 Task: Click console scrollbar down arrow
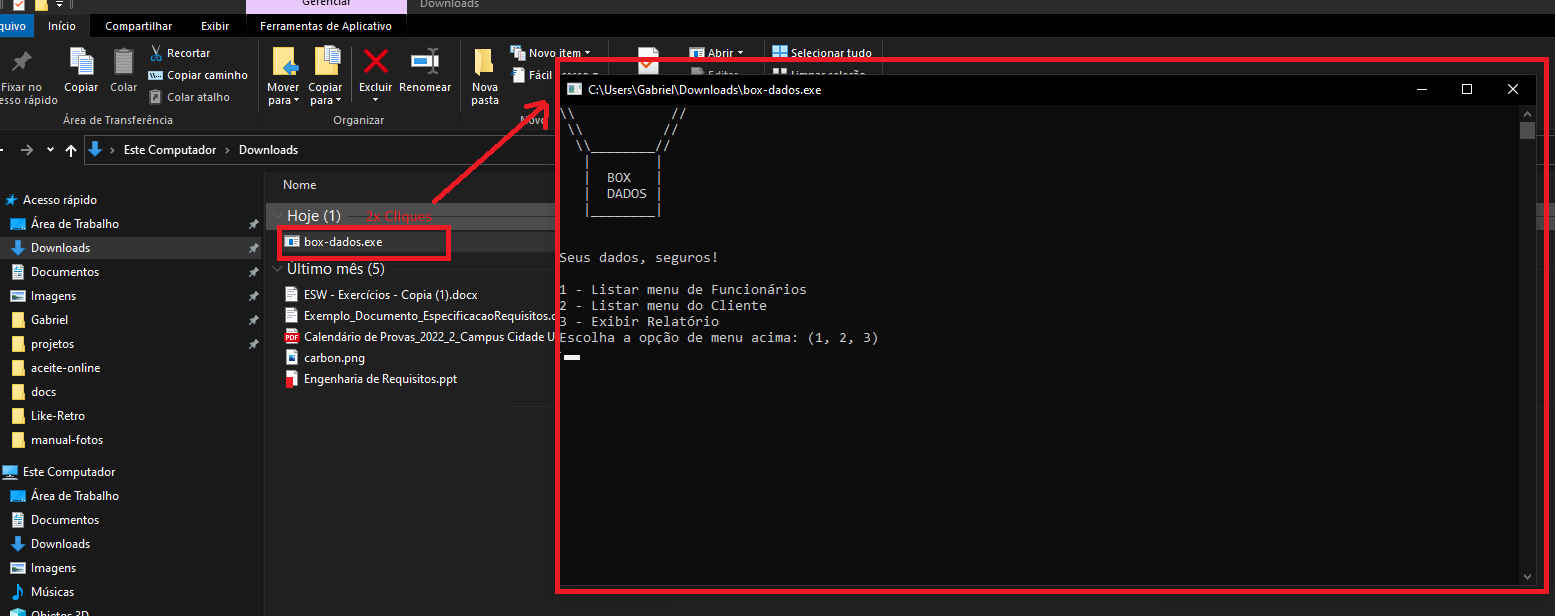[x=1527, y=576]
